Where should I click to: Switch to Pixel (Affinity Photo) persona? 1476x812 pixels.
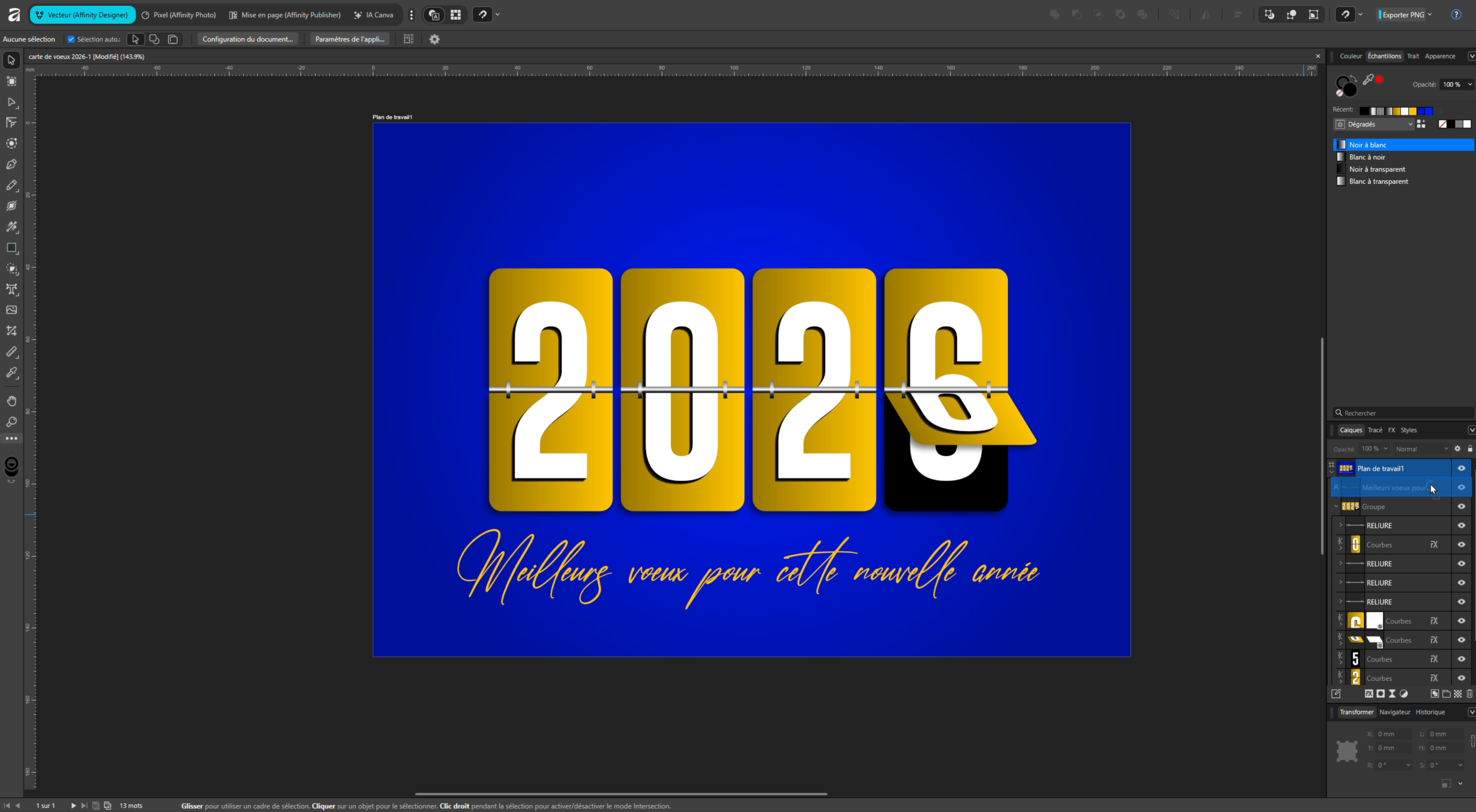pyautogui.click(x=179, y=15)
